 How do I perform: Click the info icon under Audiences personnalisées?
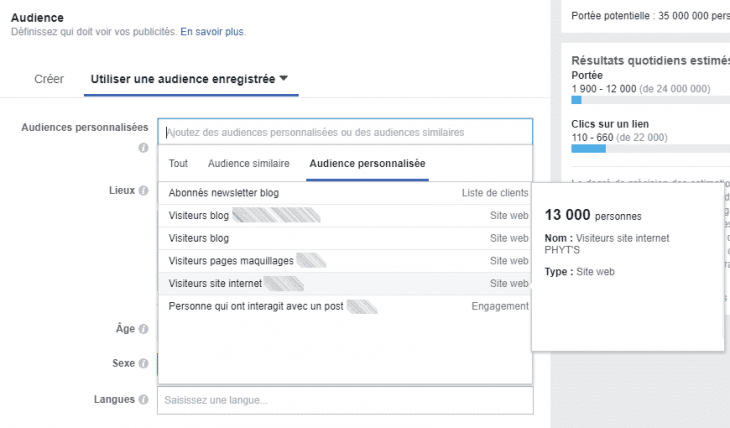click(143, 147)
